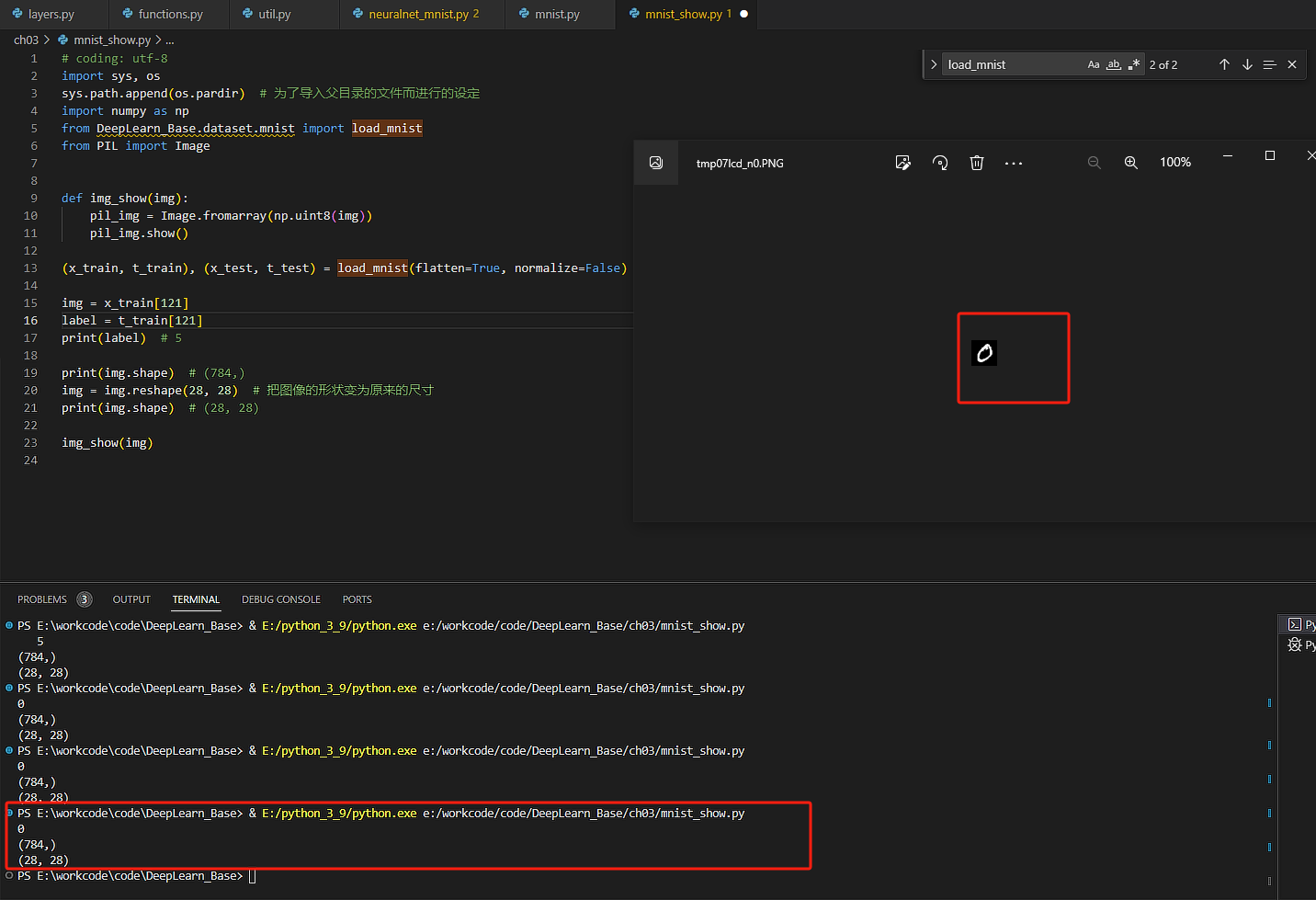Screen dimensions: 1316x900
Task: Toggle Use Regular Expression option
Action: coord(1134,64)
